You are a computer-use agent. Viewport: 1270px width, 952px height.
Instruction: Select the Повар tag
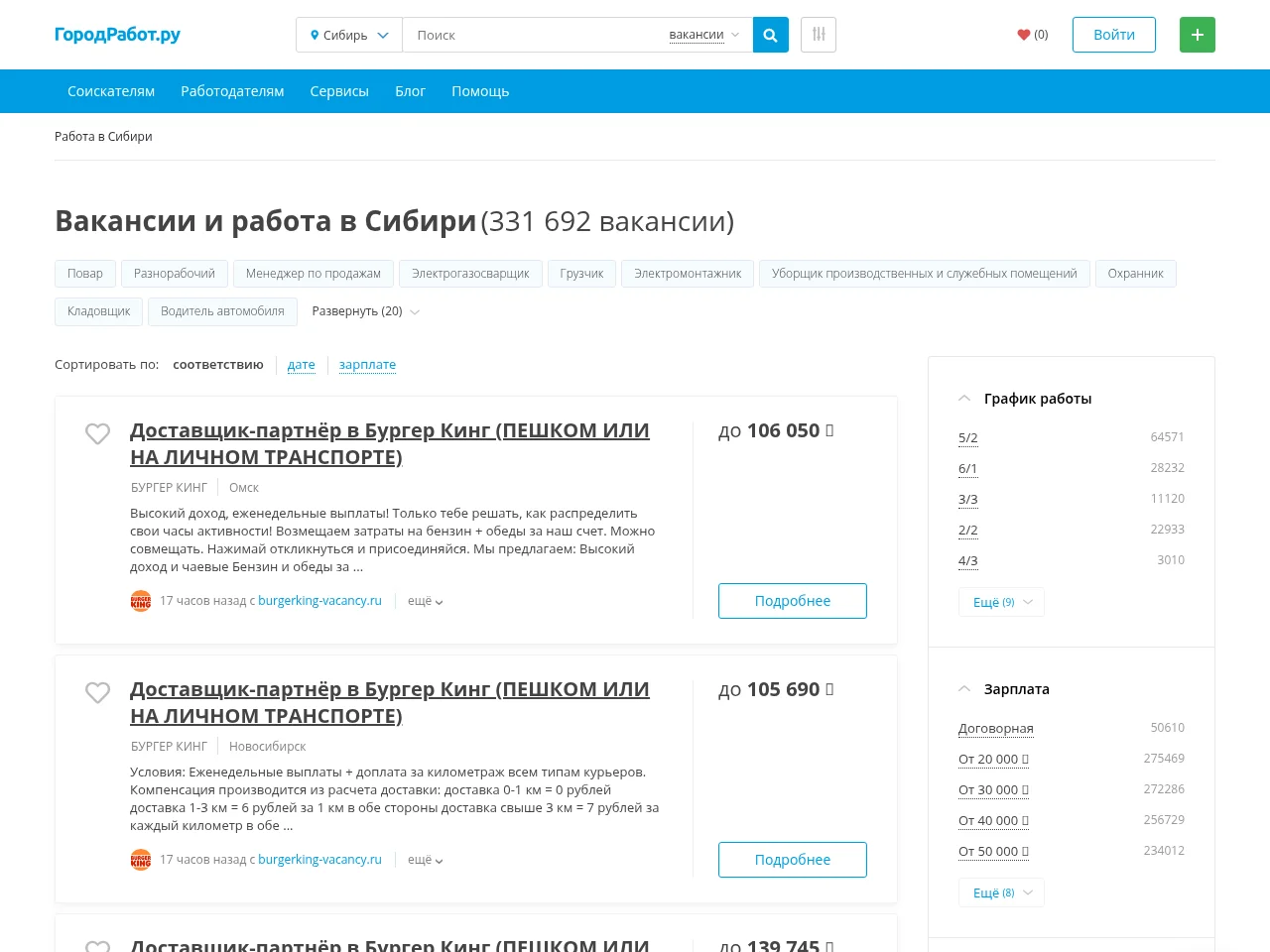click(x=85, y=274)
